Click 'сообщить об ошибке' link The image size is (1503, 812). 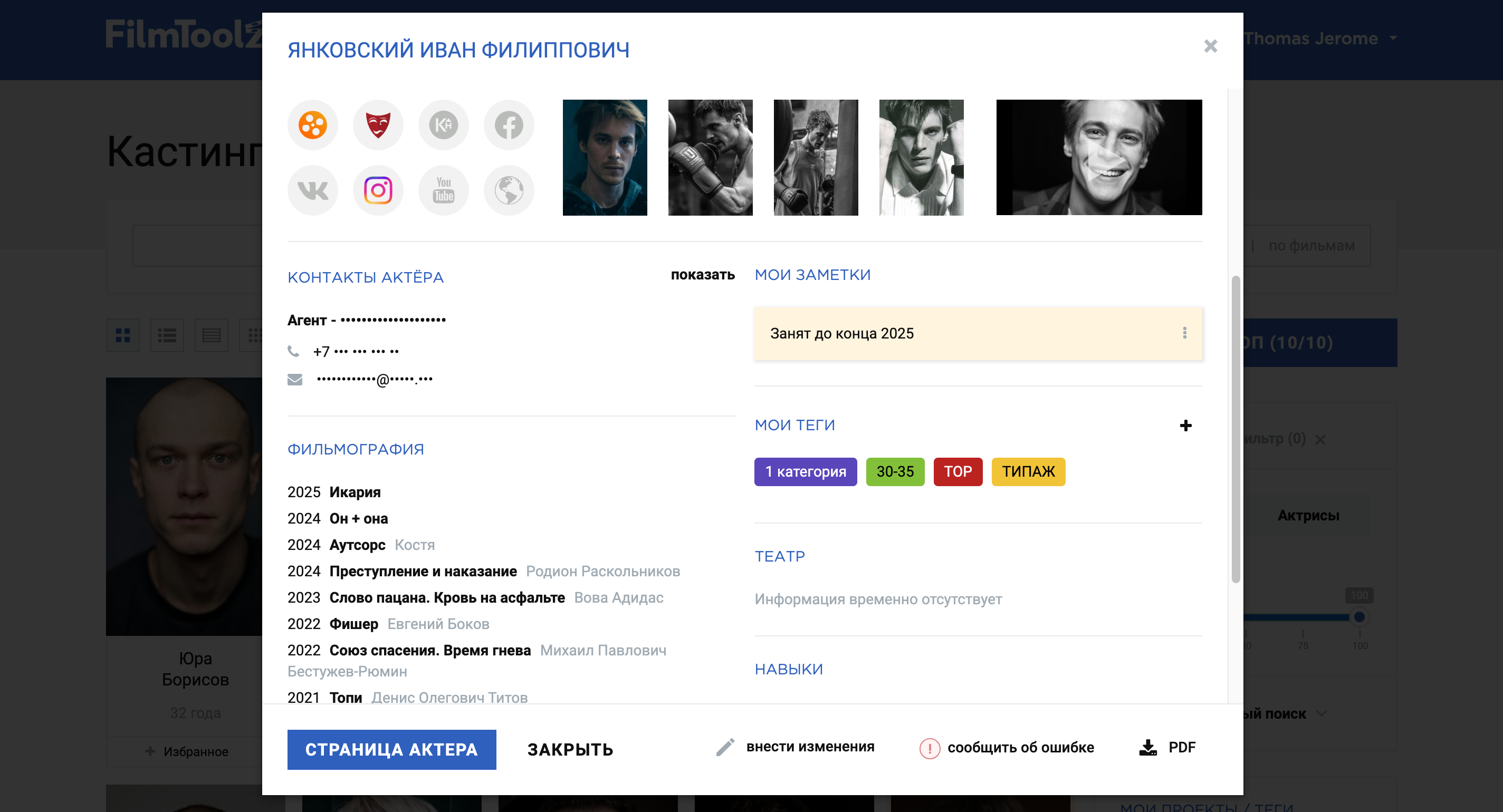point(1020,747)
